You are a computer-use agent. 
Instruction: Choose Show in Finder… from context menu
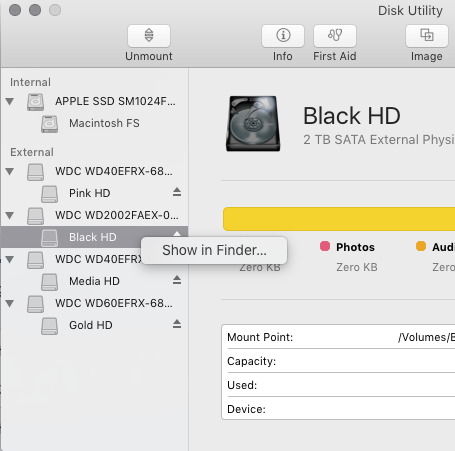click(214, 250)
